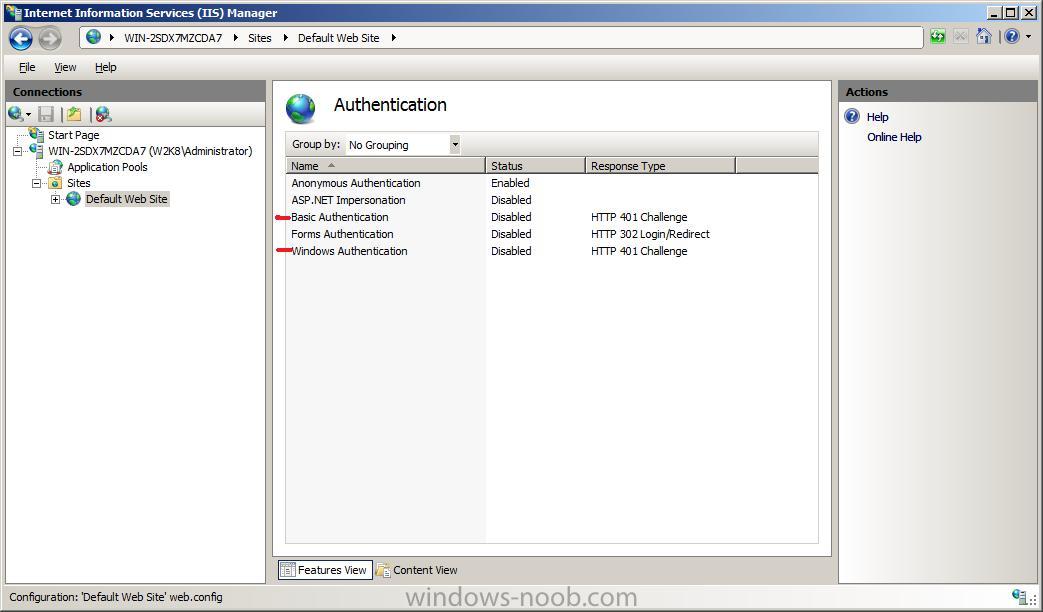Screen dimensions: 1043x612
Task: Click the address bar field
Action: [x=502, y=38]
